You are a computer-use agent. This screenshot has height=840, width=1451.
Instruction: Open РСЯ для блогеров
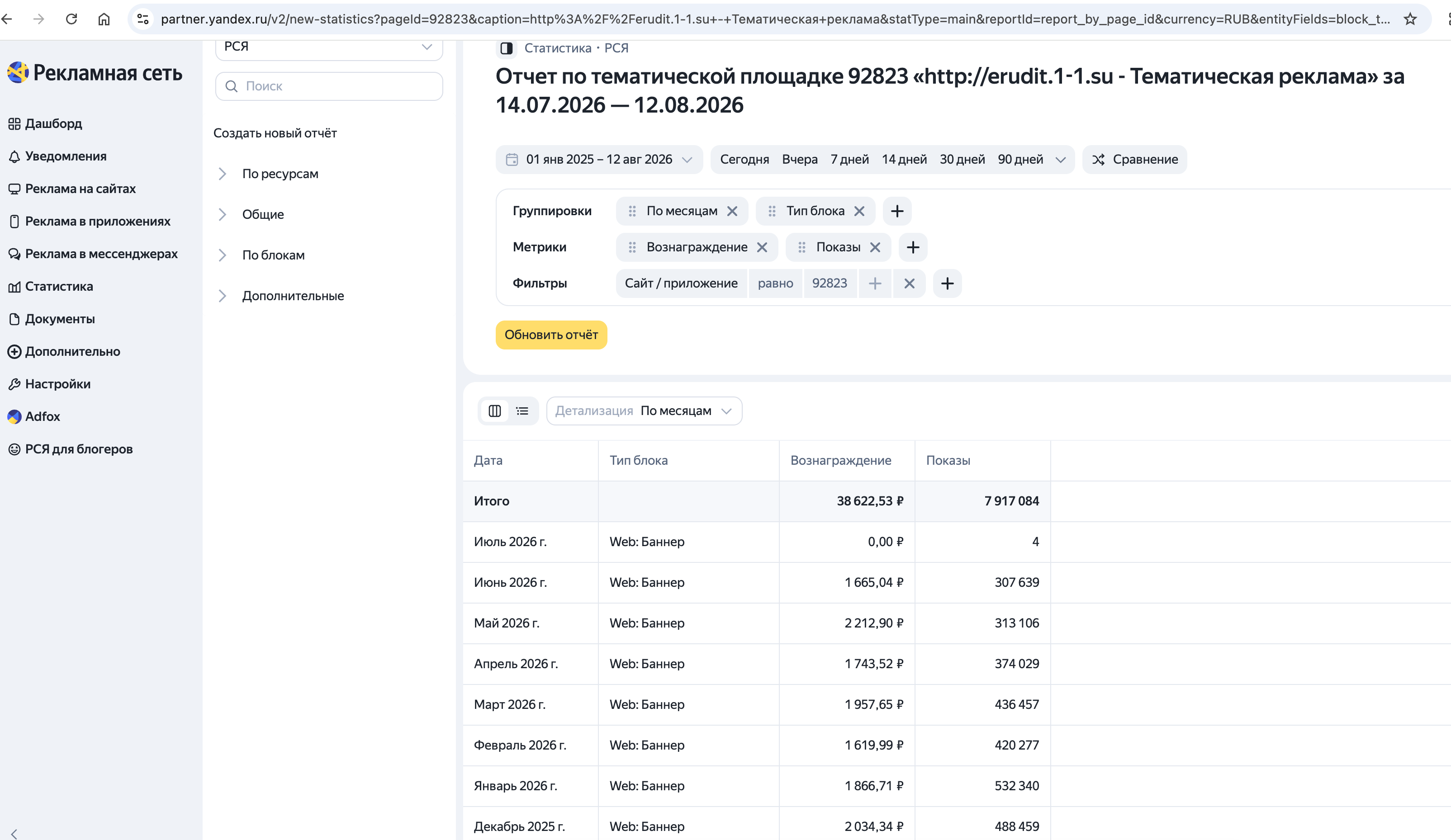(x=70, y=449)
